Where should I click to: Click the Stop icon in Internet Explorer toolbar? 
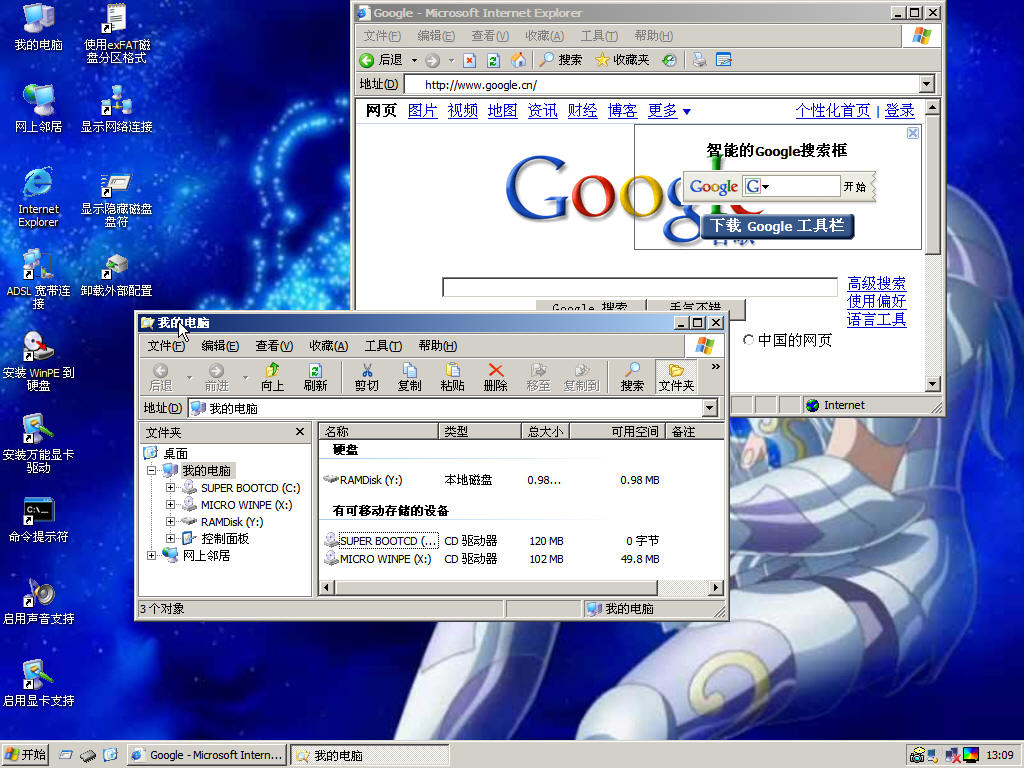(x=470, y=60)
